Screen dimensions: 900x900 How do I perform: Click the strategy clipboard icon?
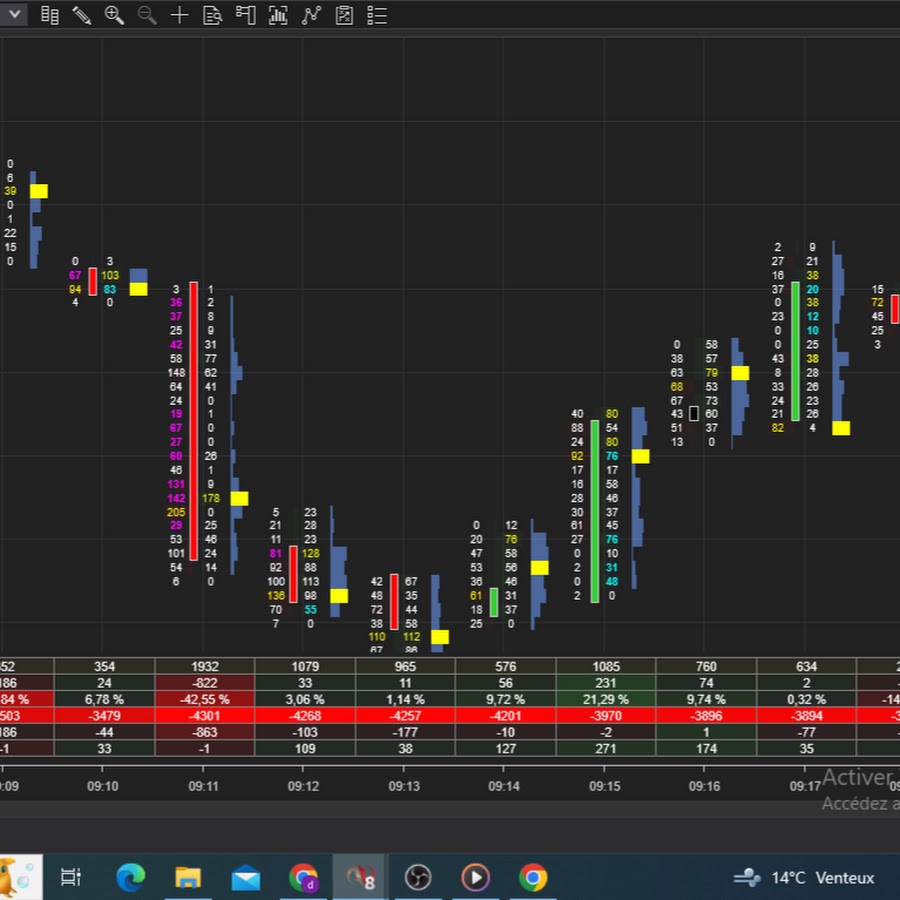[x=344, y=15]
